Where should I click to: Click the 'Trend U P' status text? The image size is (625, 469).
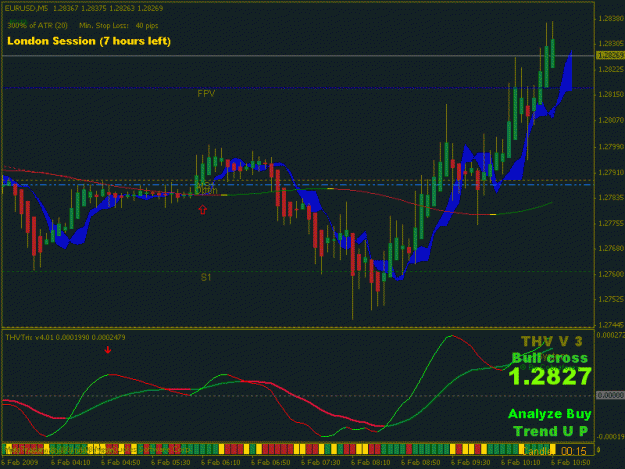coord(550,431)
